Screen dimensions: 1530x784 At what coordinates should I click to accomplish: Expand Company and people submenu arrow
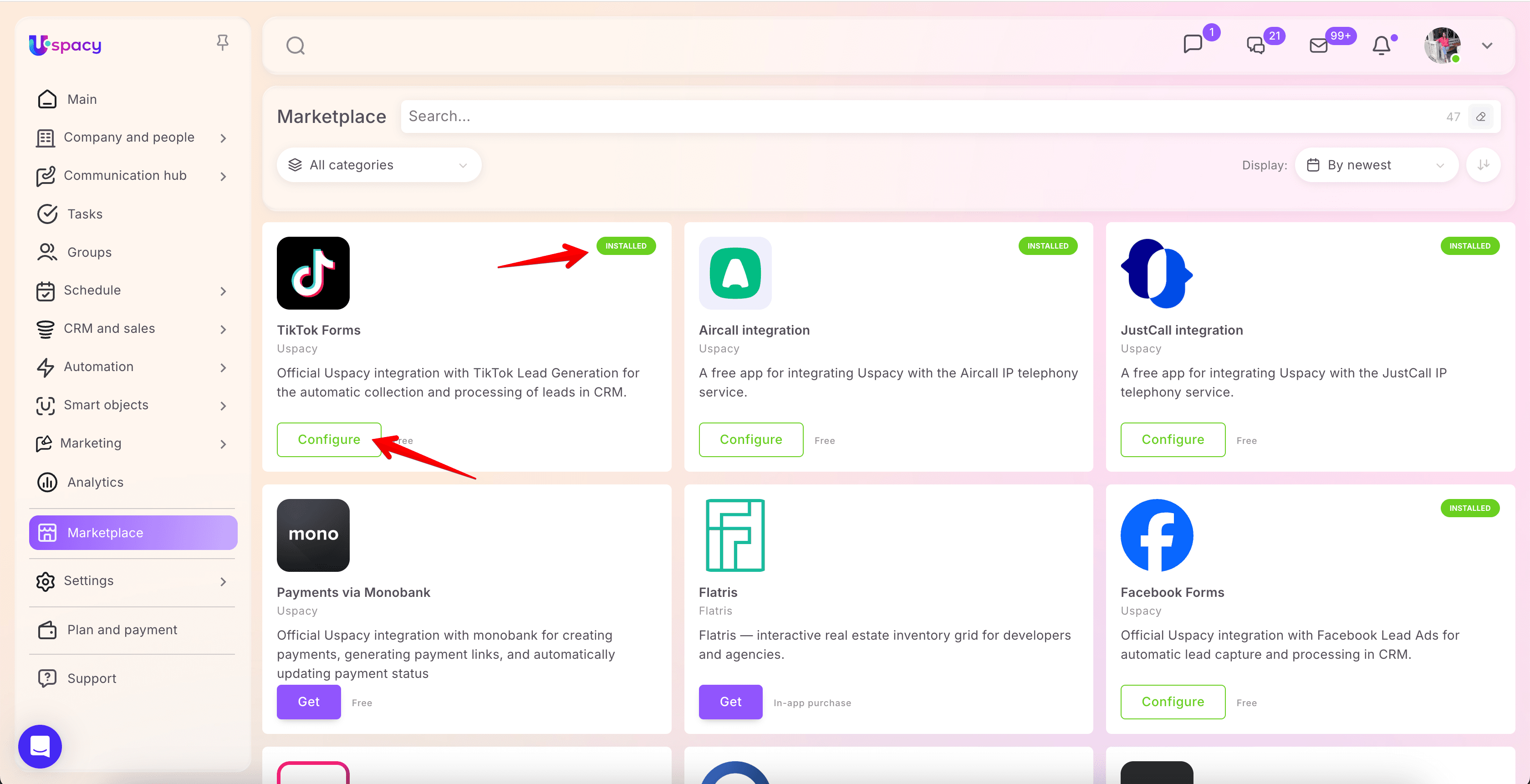tap(223, 138)
